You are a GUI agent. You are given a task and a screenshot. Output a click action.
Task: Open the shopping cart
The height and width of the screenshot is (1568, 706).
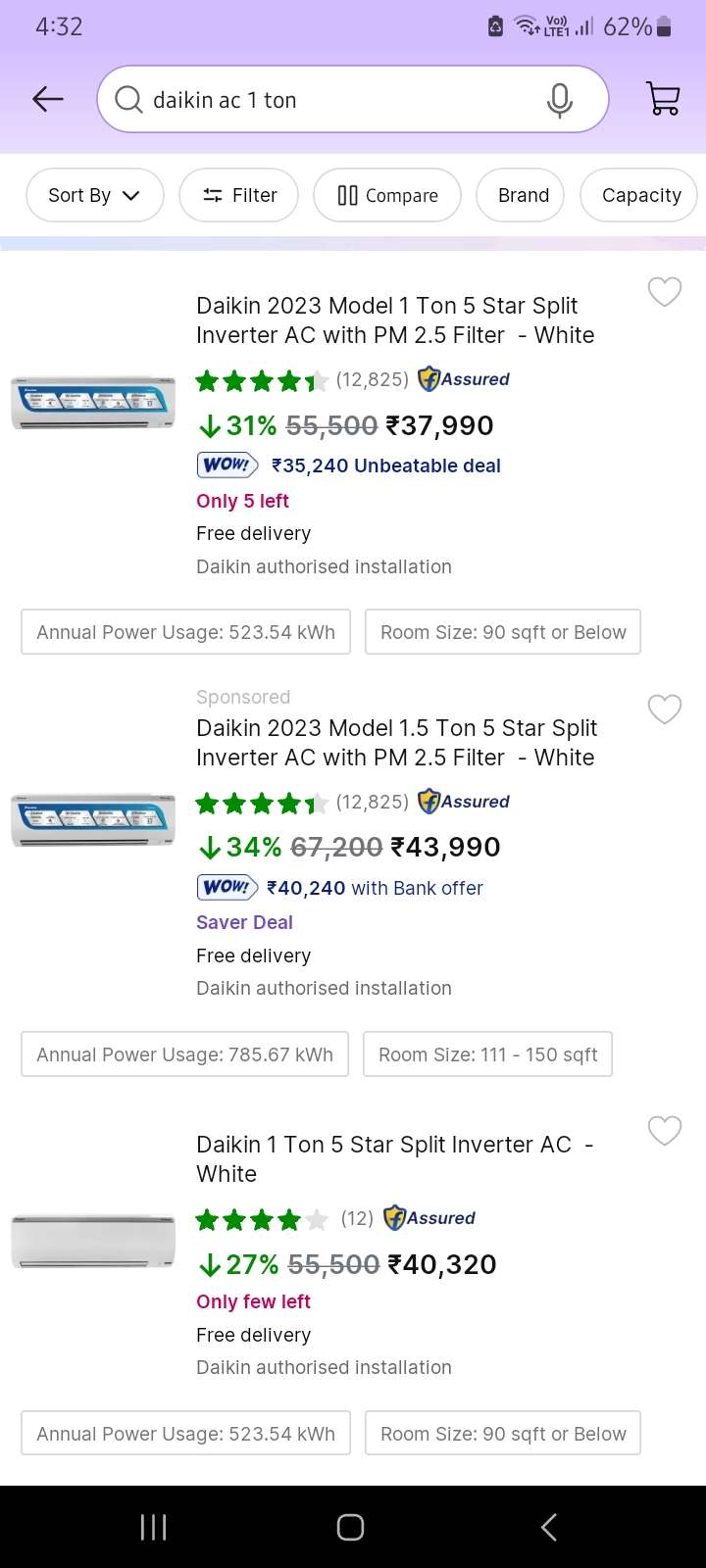click(664, 99)
